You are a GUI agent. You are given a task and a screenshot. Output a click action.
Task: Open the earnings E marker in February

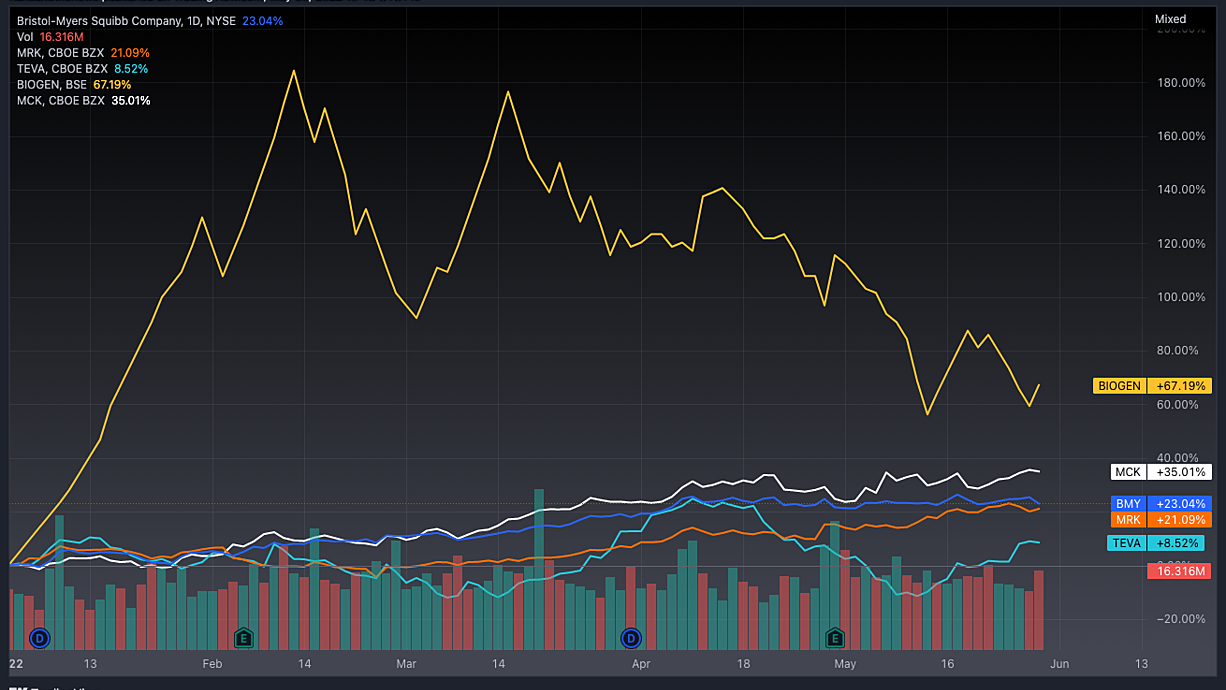pos(243,637)
